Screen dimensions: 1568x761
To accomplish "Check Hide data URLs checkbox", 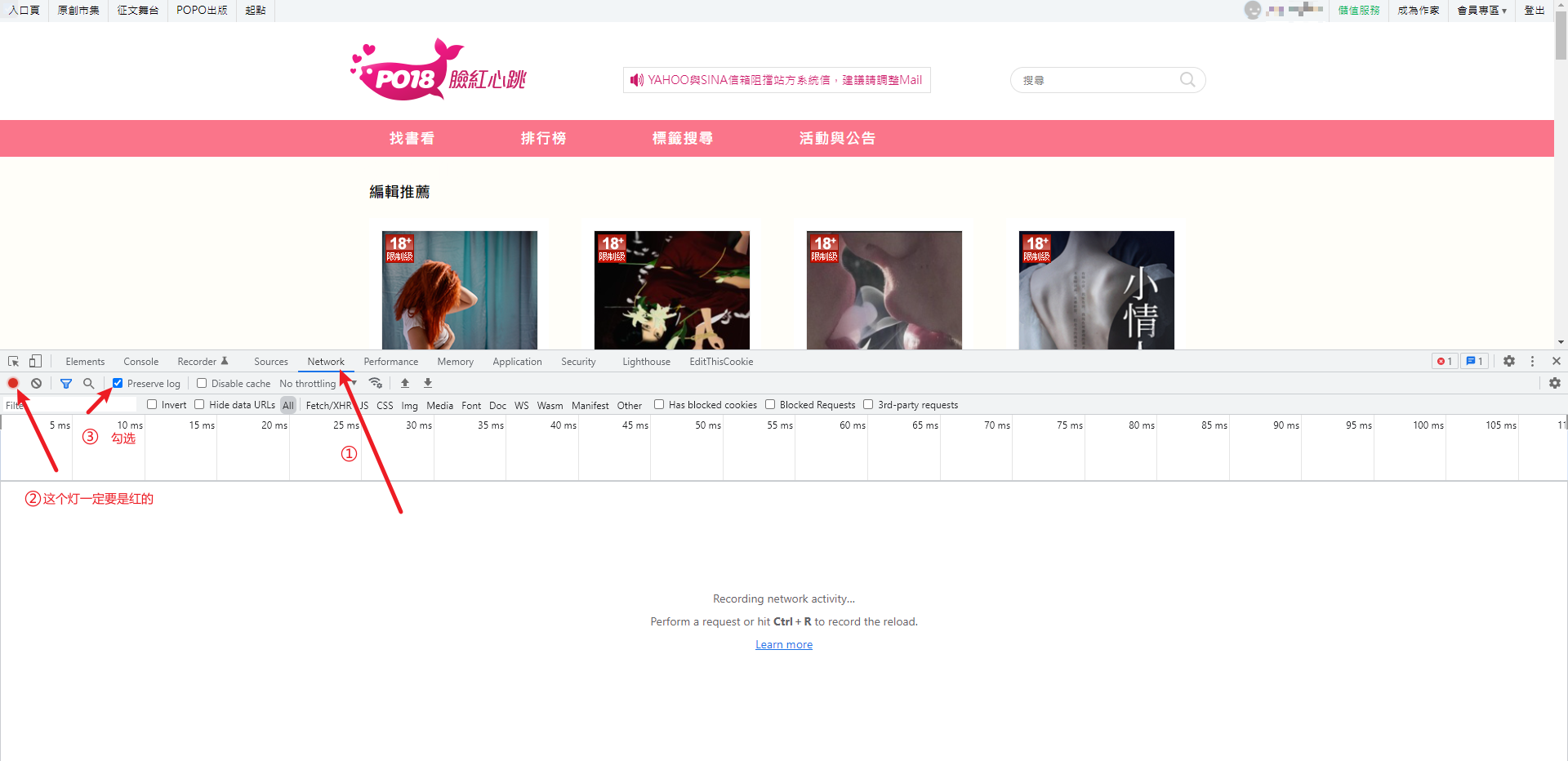I will [x=199, y=404].
